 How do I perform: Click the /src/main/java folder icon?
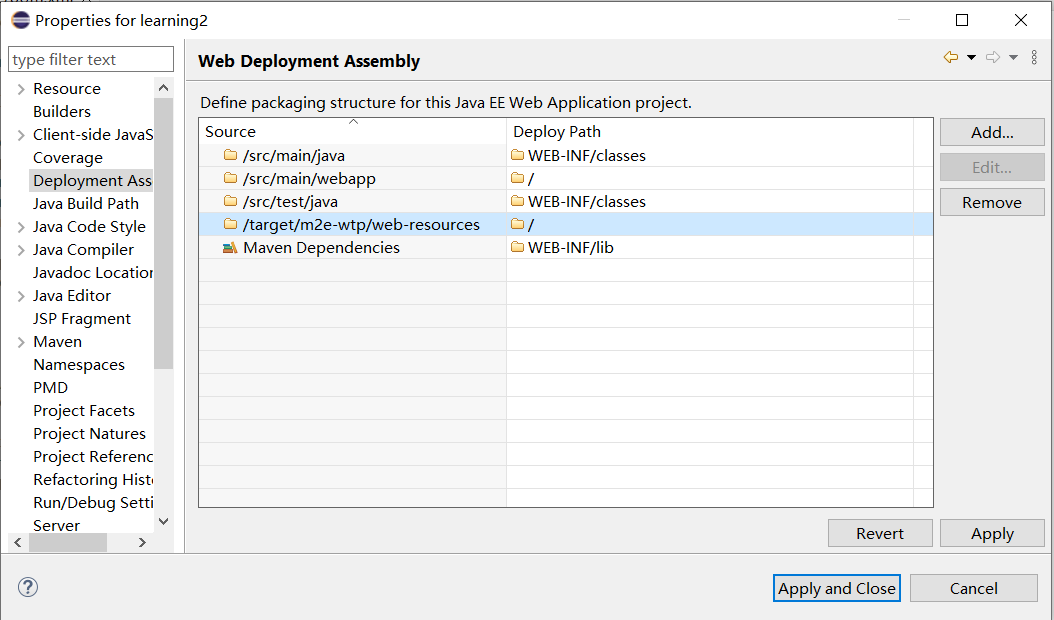pos(230,156)
